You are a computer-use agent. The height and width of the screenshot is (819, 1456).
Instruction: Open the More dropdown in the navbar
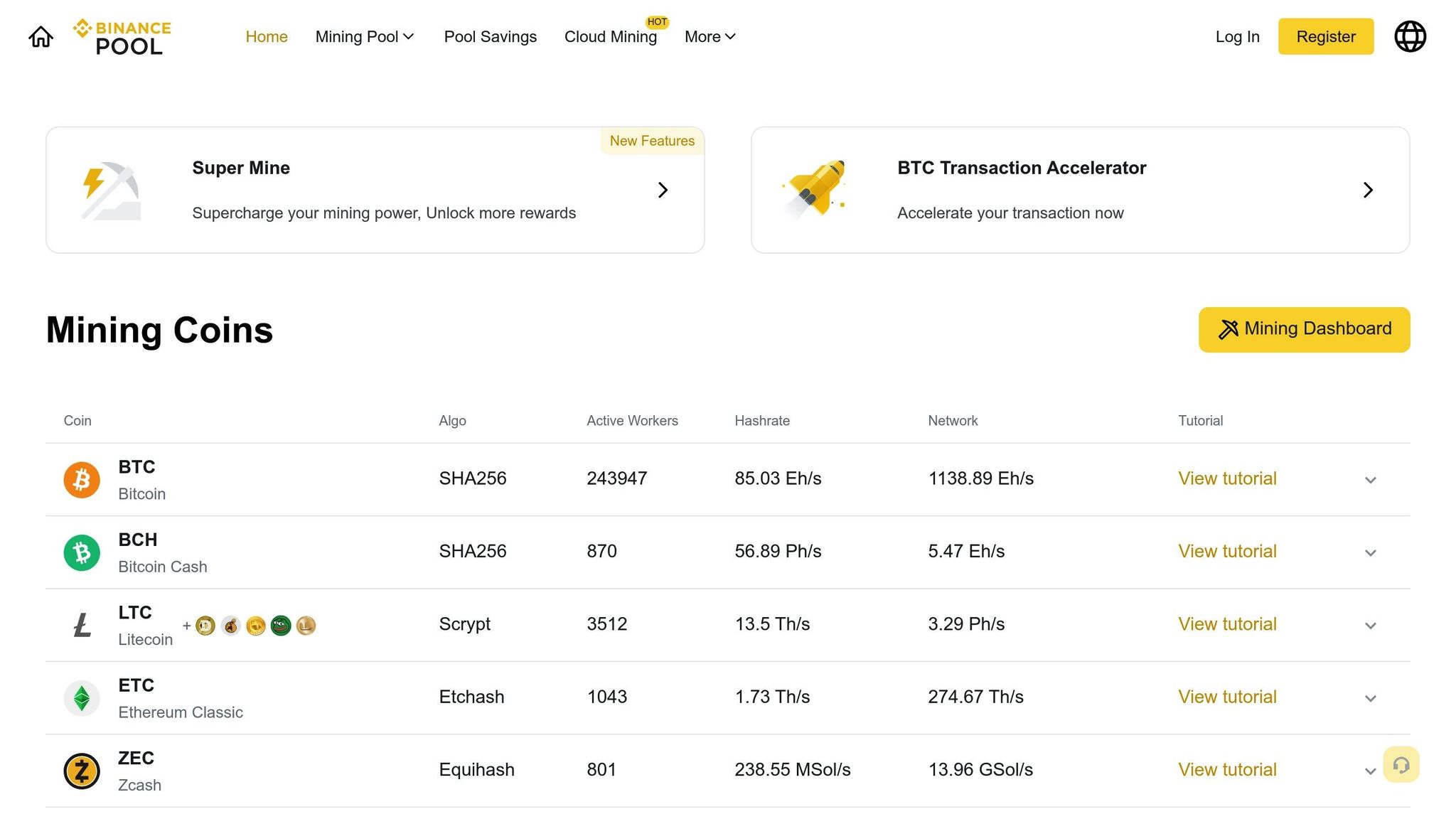[709, 36]
